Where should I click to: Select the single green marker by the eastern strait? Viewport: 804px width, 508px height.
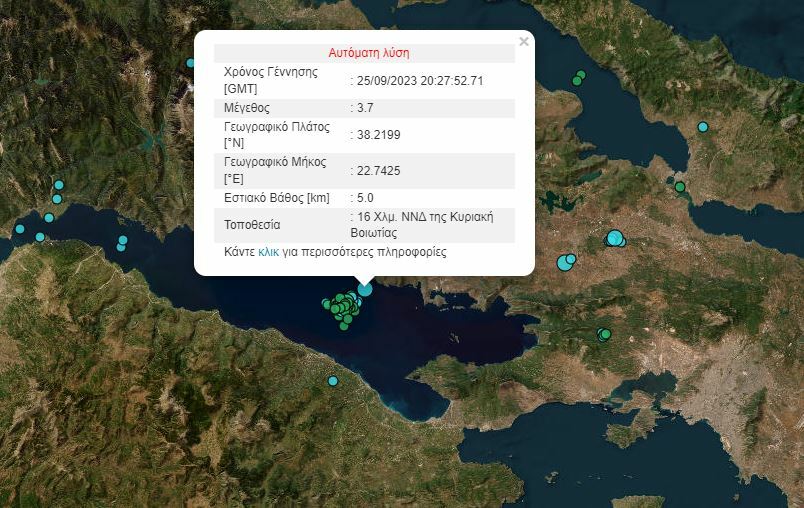click(680, 187)
